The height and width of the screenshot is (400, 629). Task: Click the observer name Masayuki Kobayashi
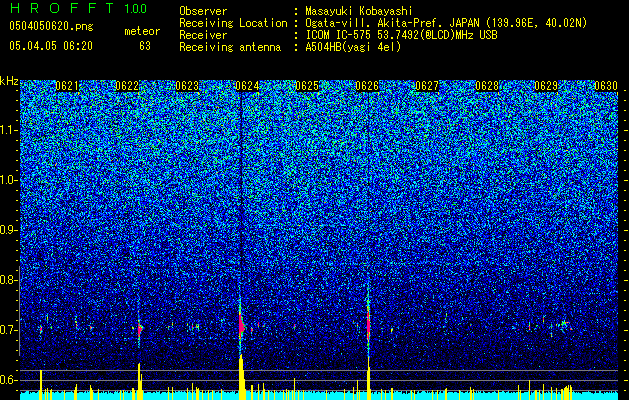359,11
